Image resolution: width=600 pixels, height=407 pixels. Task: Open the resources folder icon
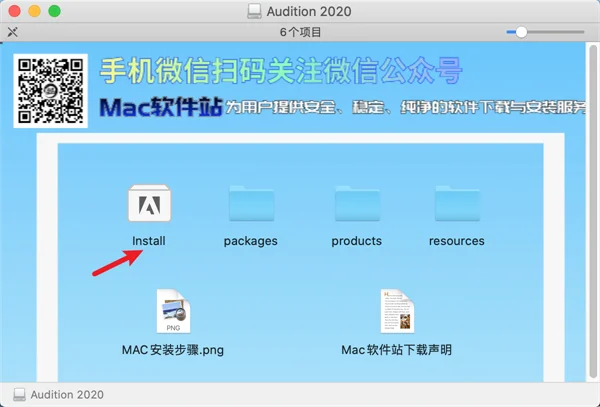click(457, 204)
